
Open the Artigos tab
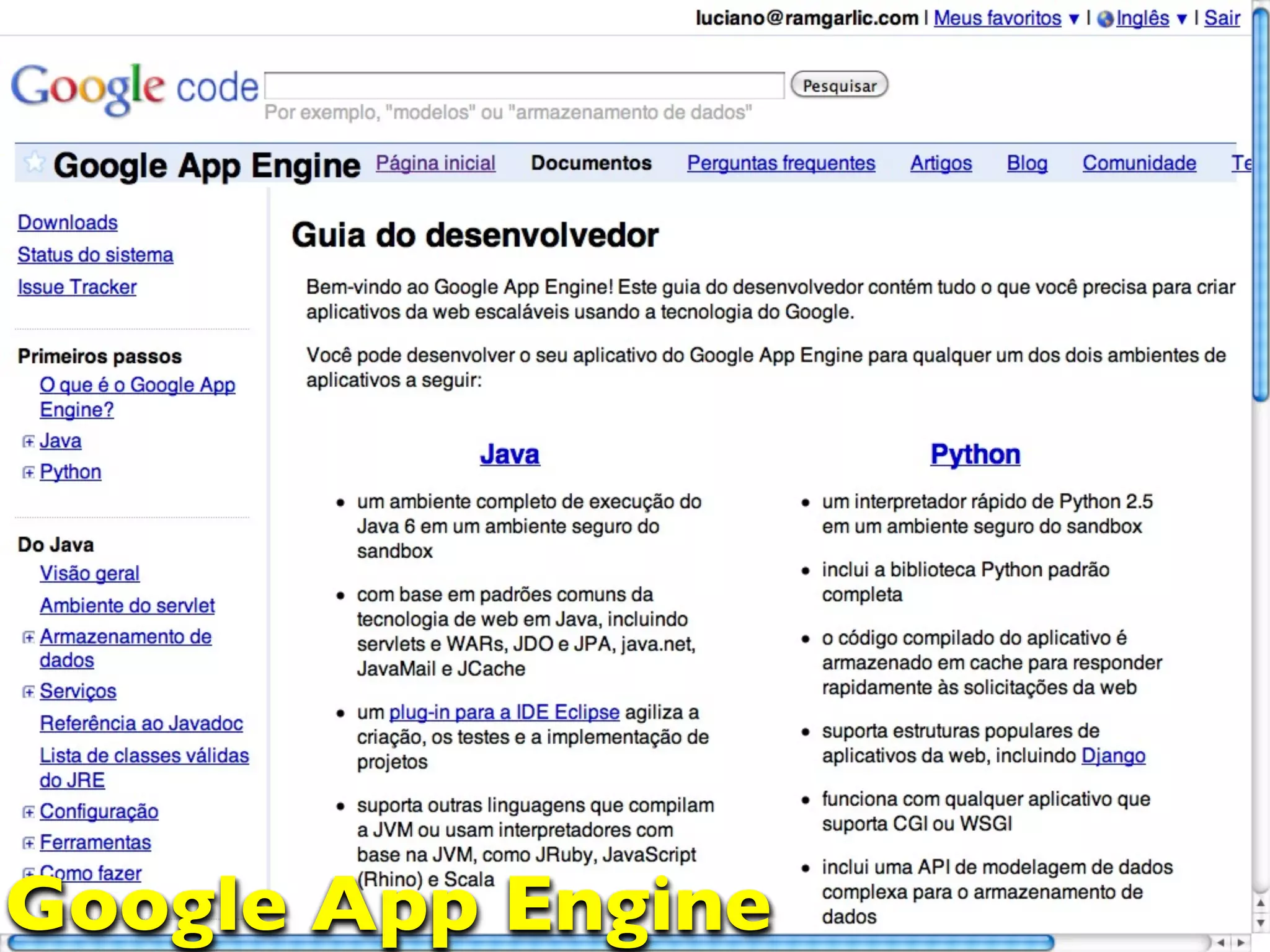(x=941, y=163)
